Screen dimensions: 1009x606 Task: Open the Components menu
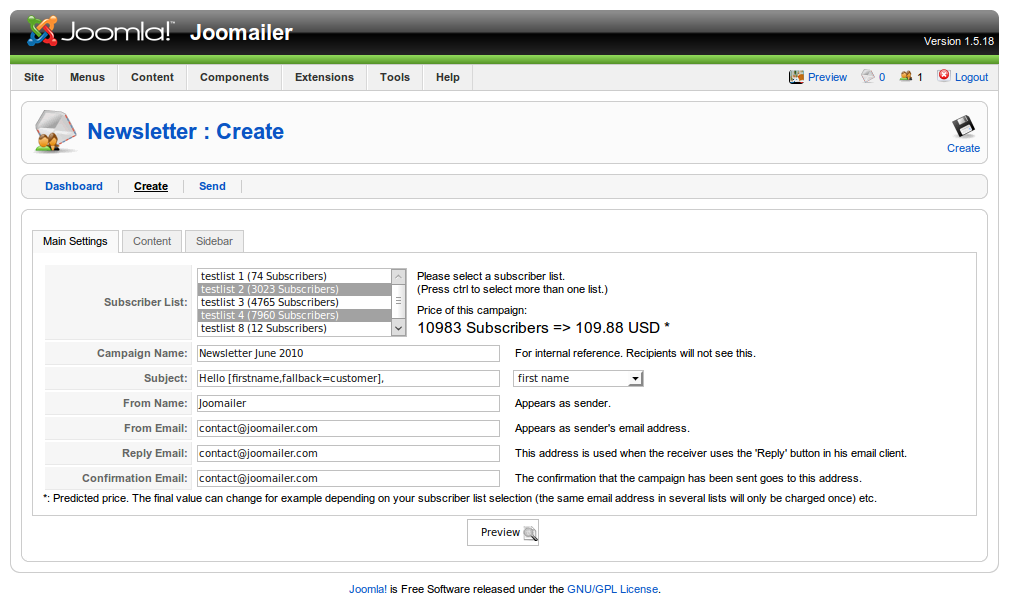tap(234, 77)
